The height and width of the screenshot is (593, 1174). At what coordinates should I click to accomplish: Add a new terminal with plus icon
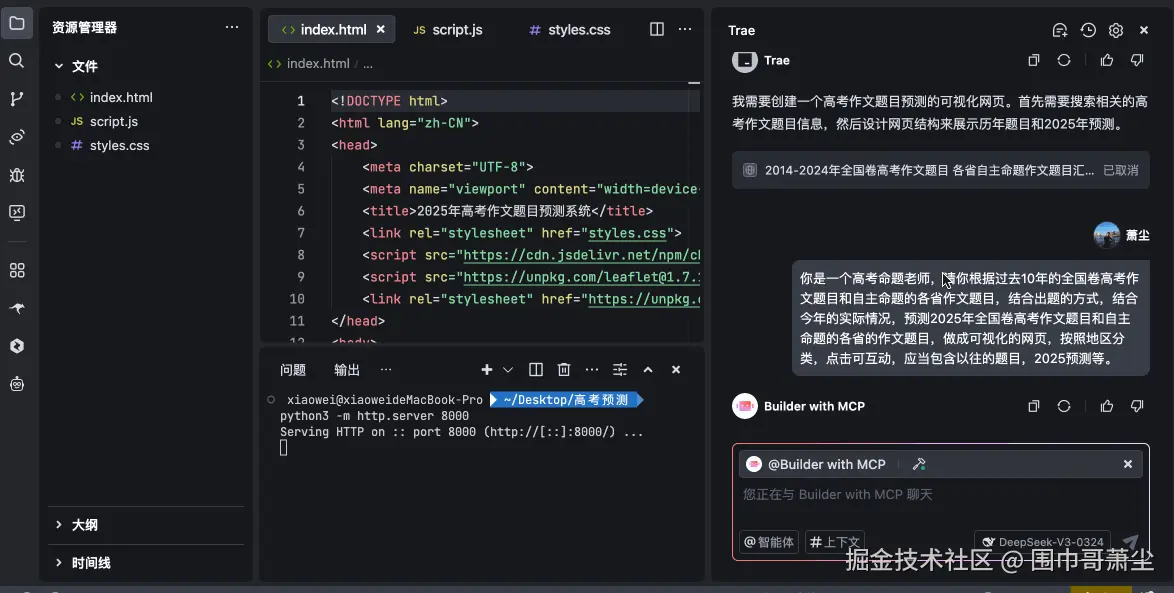pos(487,369)
